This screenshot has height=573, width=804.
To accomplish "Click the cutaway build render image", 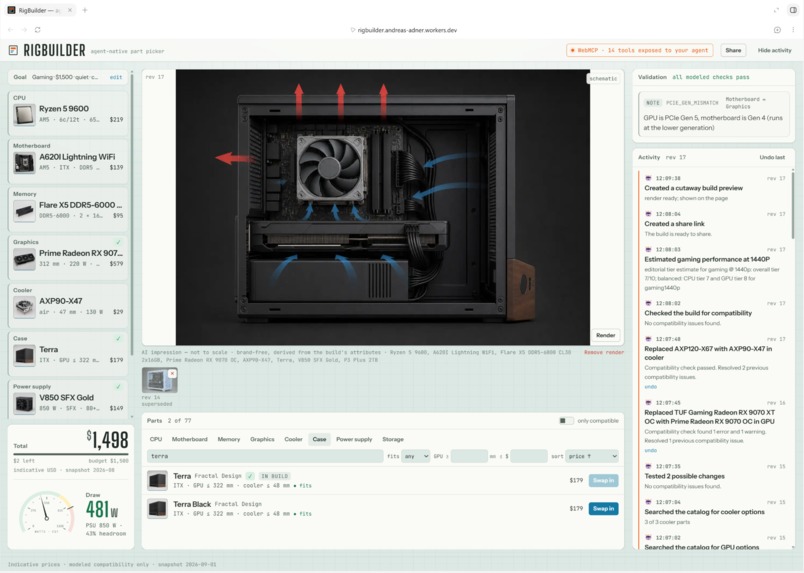I will point(383,207).
